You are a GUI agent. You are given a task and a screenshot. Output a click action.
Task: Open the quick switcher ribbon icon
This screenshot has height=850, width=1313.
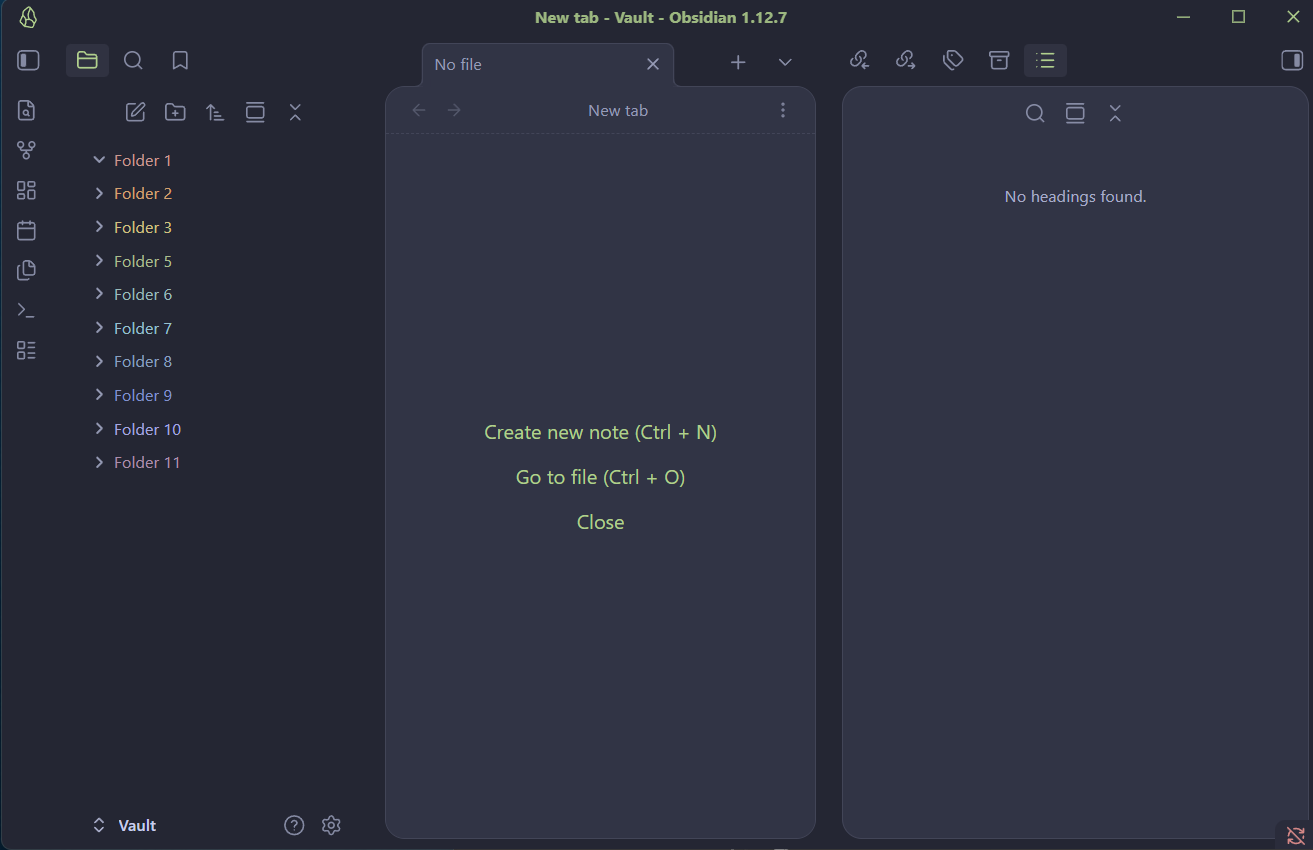point(27,110)
